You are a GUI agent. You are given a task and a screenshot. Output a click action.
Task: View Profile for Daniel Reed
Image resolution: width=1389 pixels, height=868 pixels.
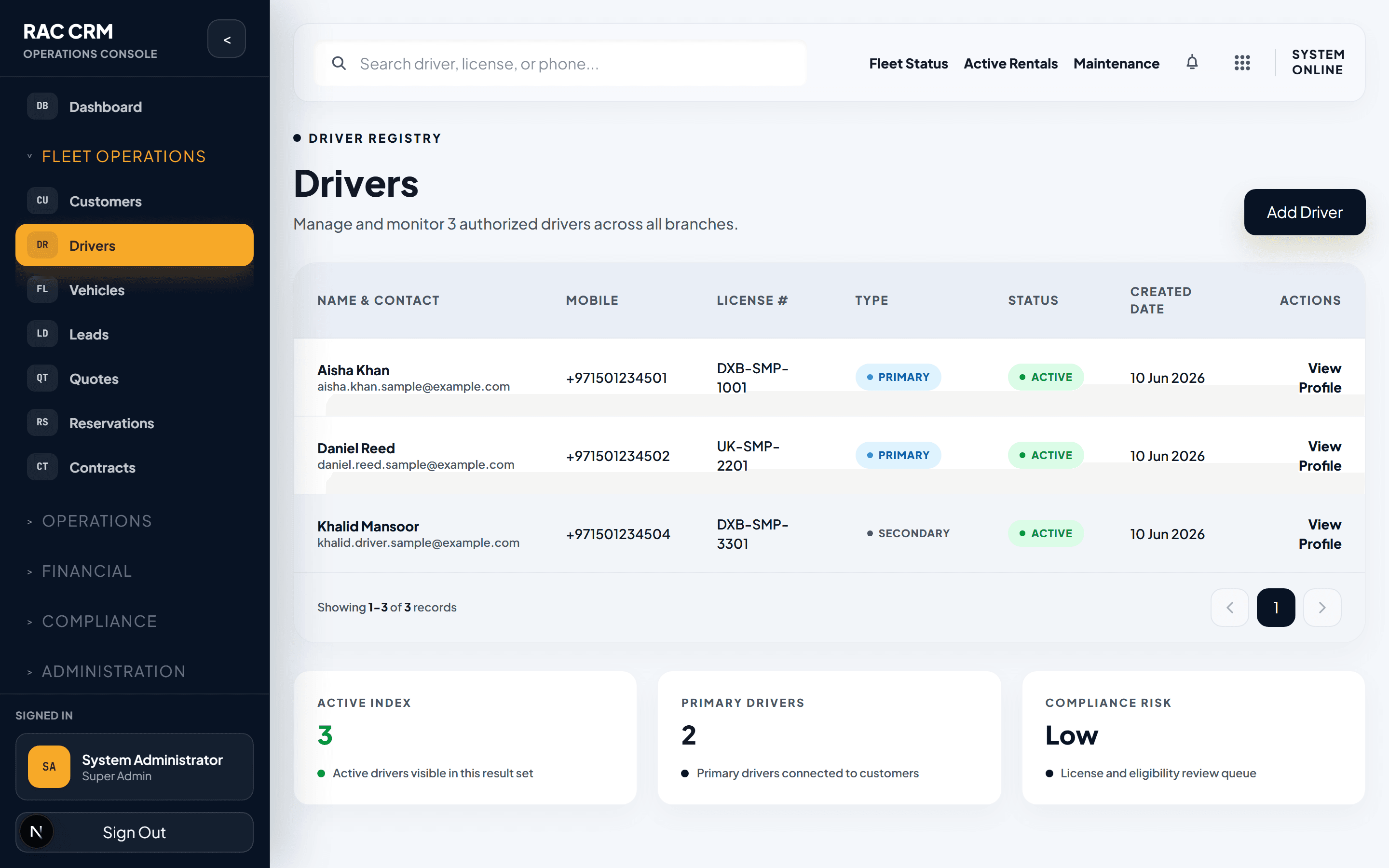(1320, 456)
